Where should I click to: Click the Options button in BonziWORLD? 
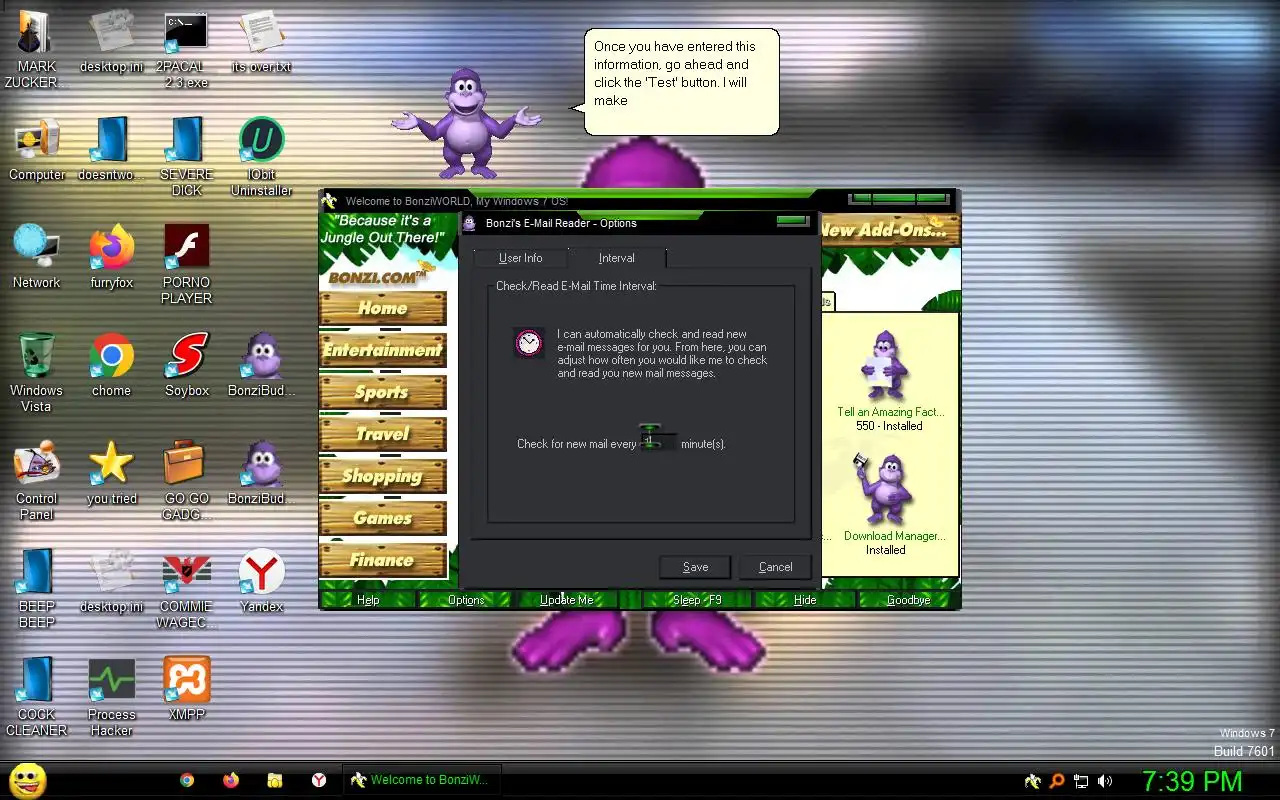coord(466,600)
